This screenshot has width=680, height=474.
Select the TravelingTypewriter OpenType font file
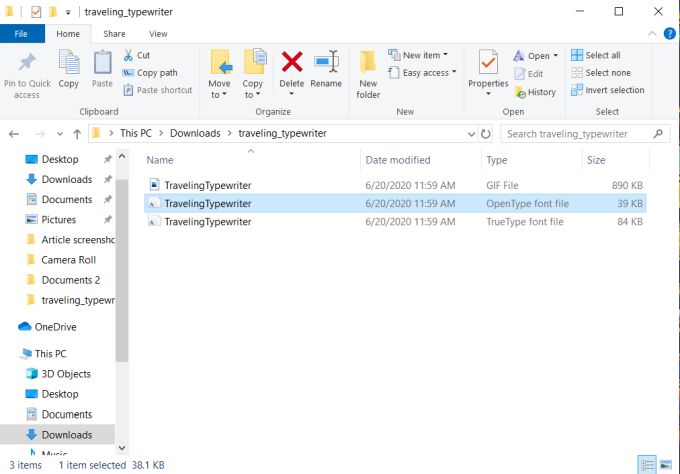point(395,203)
